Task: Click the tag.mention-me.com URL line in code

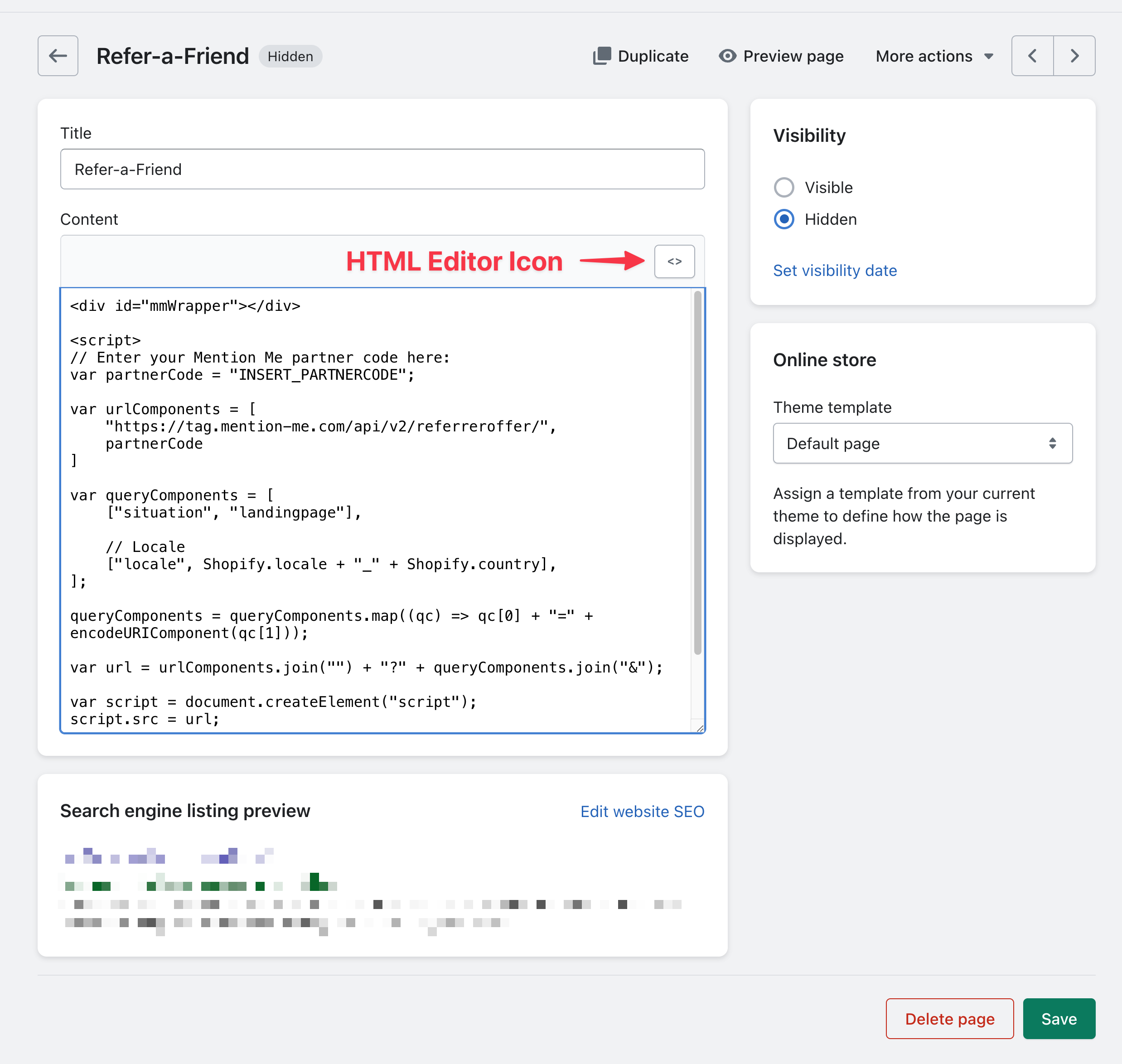Action: tap(331, 426)
